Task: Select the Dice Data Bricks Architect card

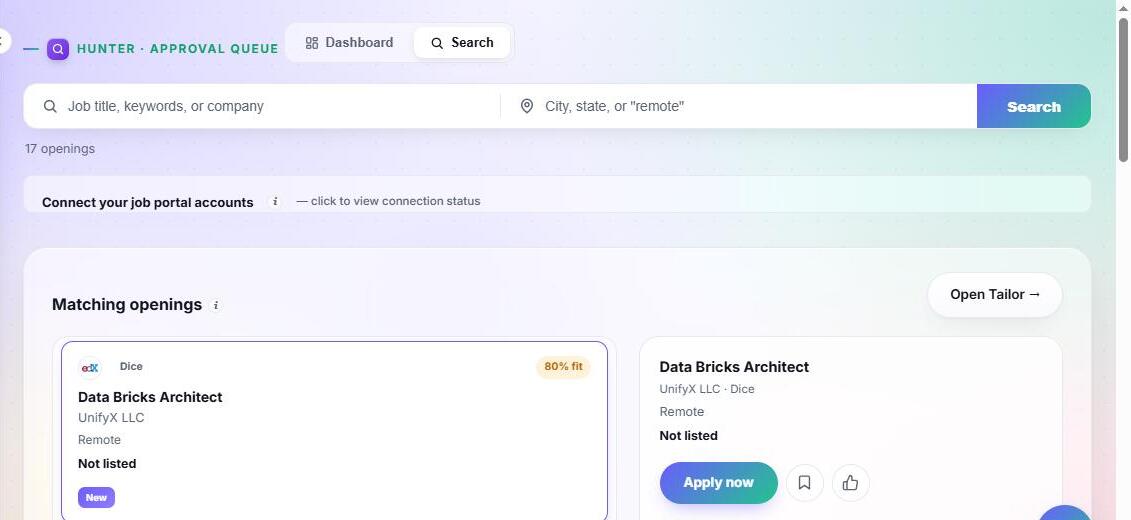Action: click(334, 431)
